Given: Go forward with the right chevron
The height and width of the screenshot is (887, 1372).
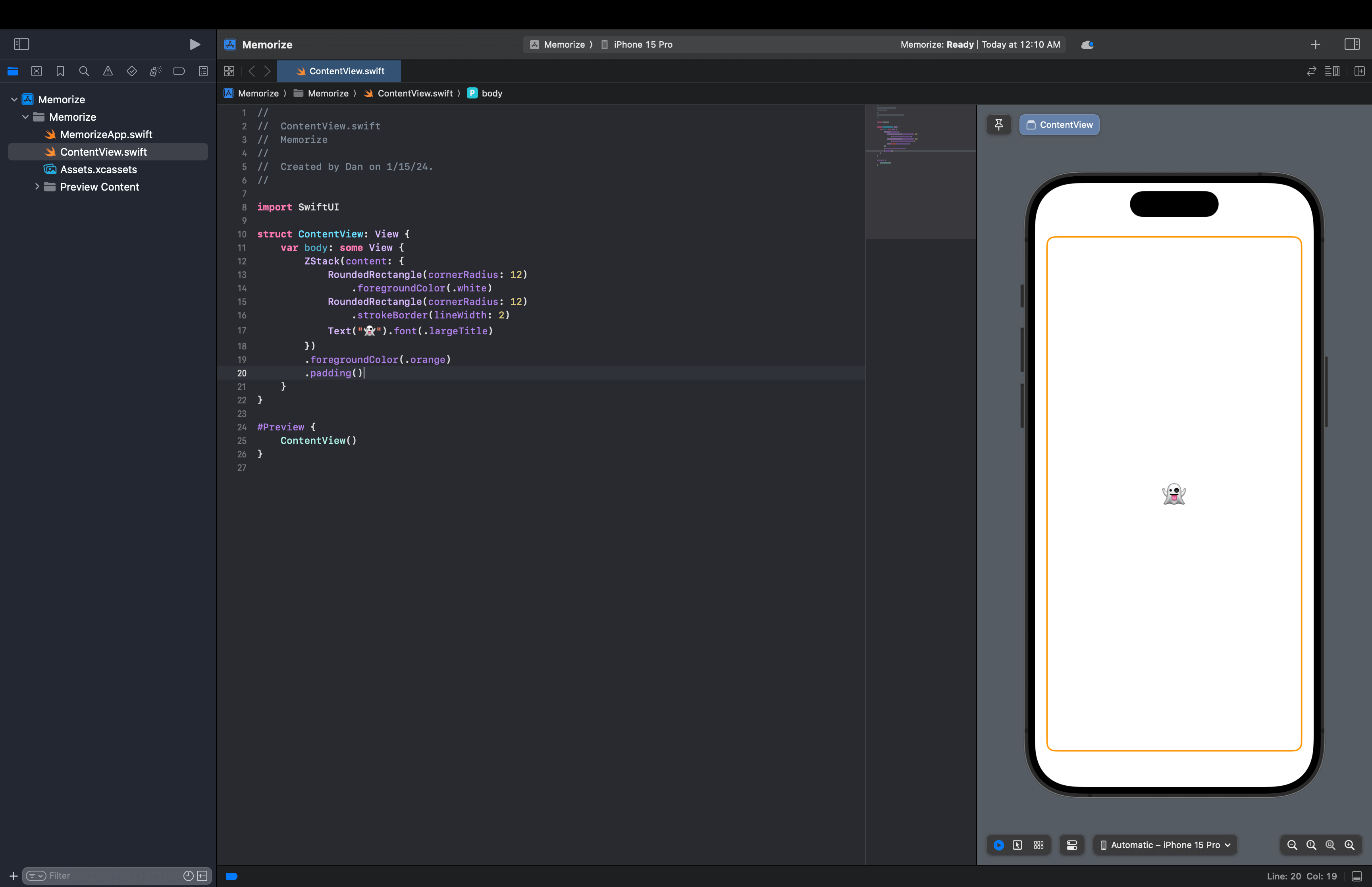Looking at the screenshot, I should coord(267,71).
